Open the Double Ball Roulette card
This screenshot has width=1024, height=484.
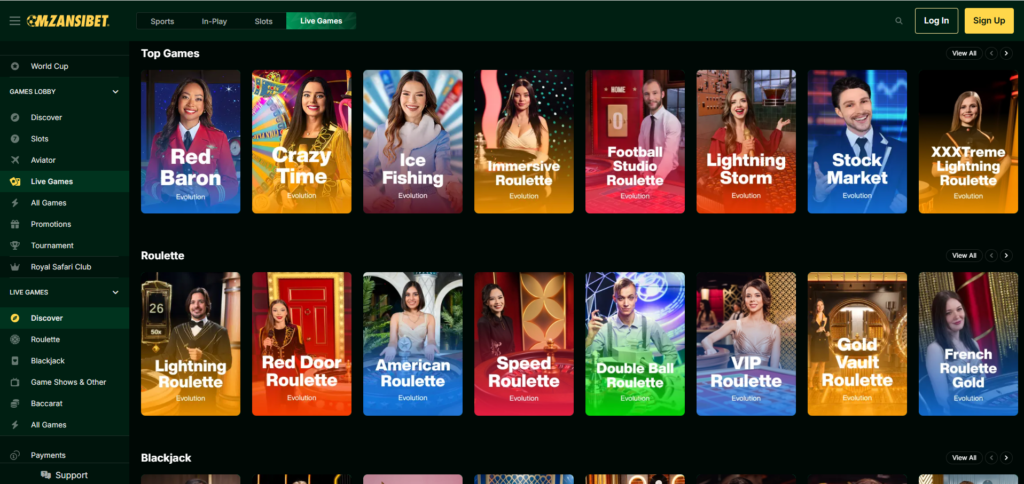[635, 344]
